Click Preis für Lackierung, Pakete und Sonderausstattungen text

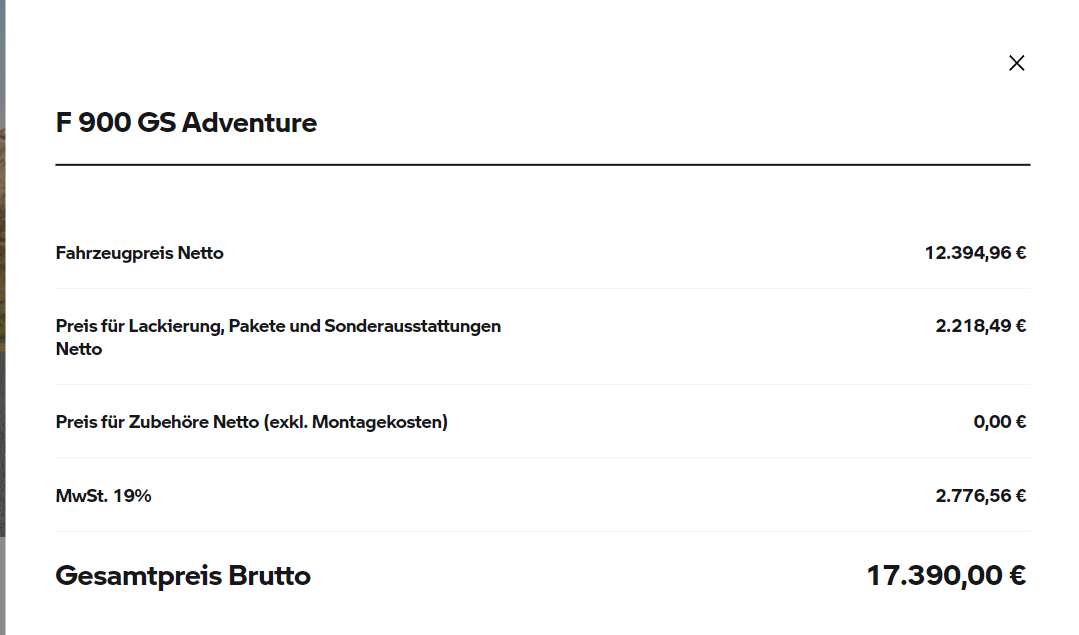(x=278, y=326)
